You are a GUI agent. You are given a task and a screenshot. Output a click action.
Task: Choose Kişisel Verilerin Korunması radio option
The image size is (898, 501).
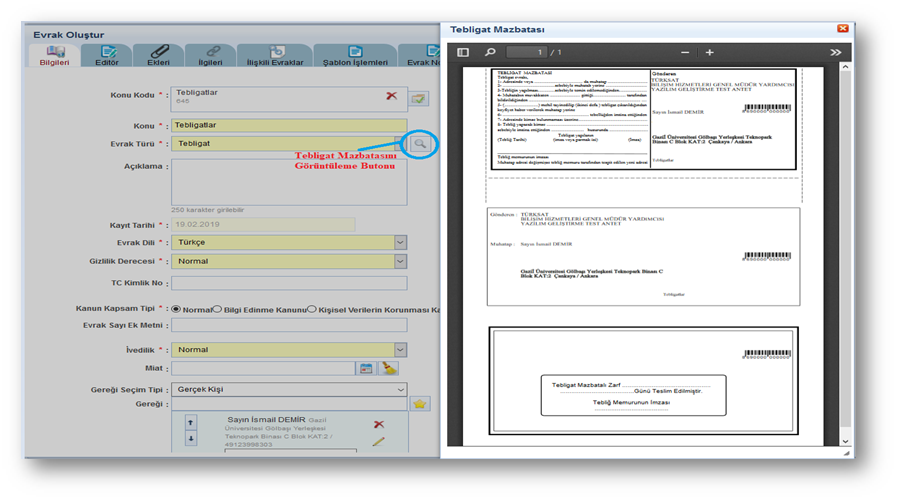click(x=312, y=309)
